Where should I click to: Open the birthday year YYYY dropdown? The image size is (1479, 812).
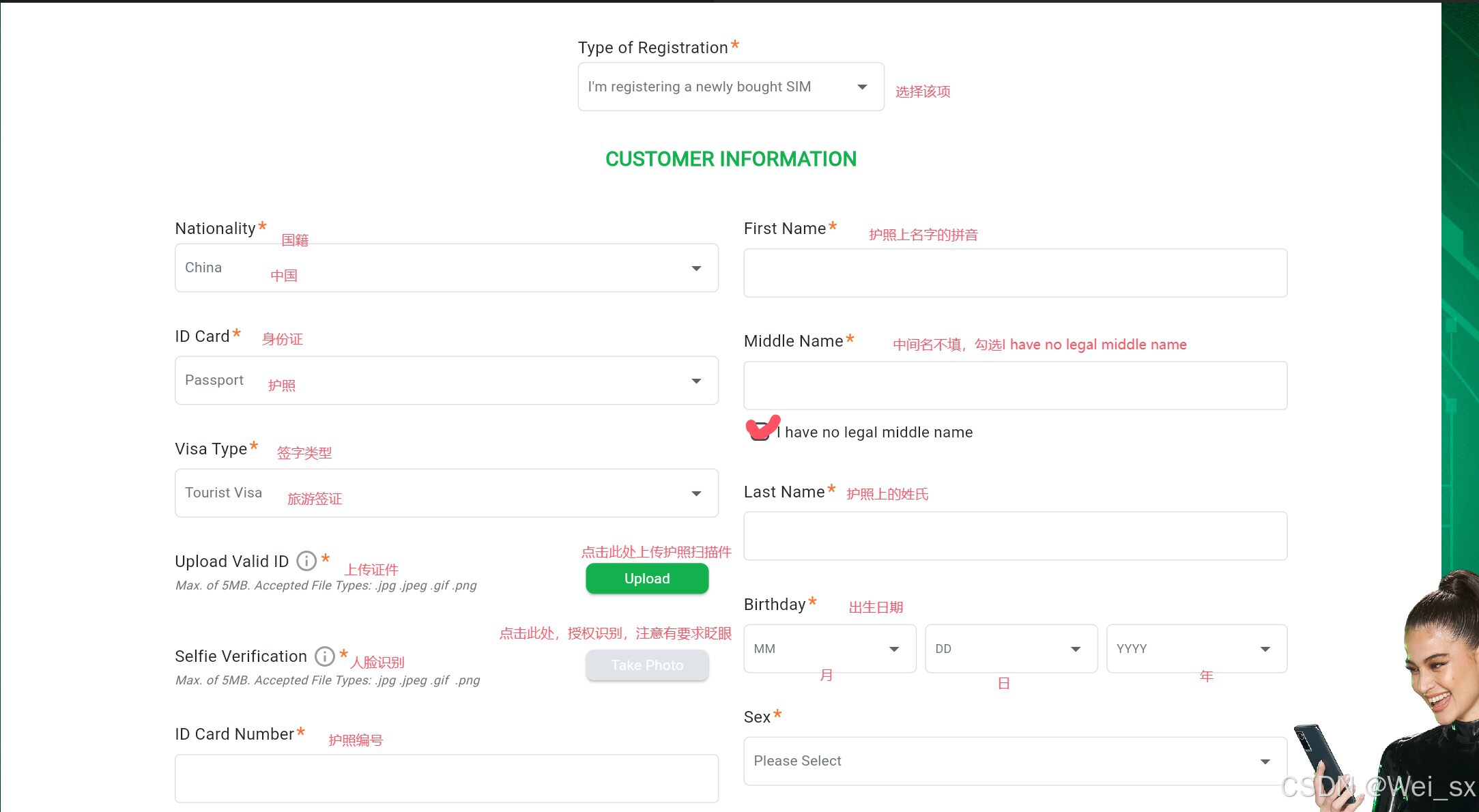point(1196,649)
